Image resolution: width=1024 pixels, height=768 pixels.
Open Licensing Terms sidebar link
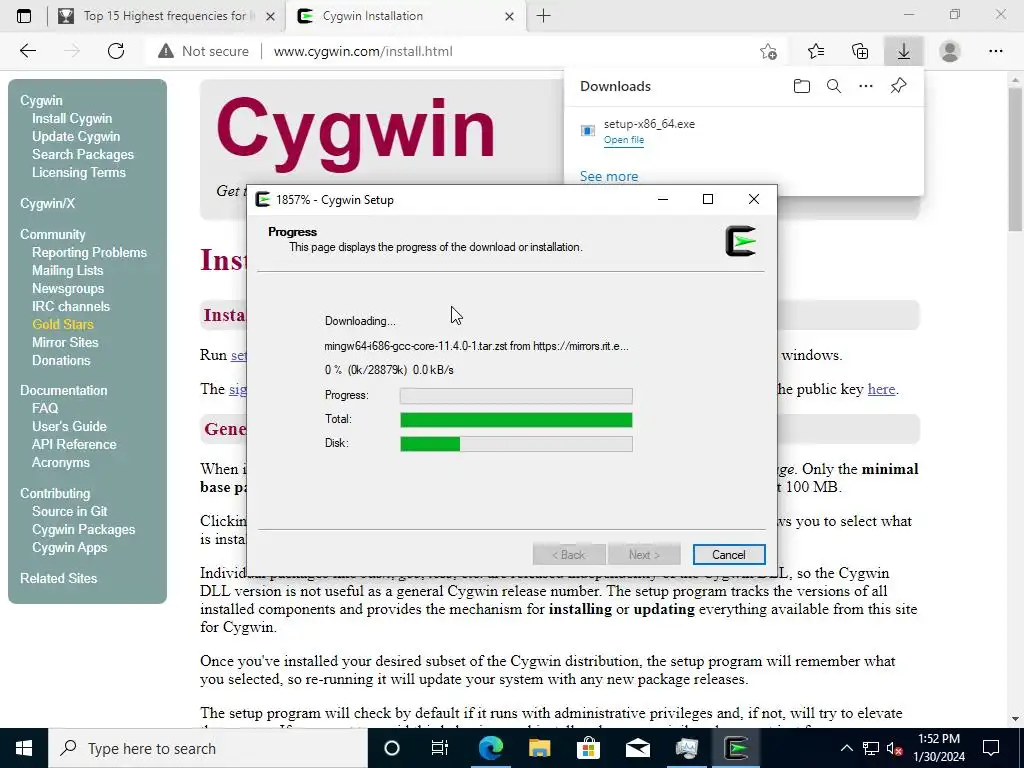[79, 172]
